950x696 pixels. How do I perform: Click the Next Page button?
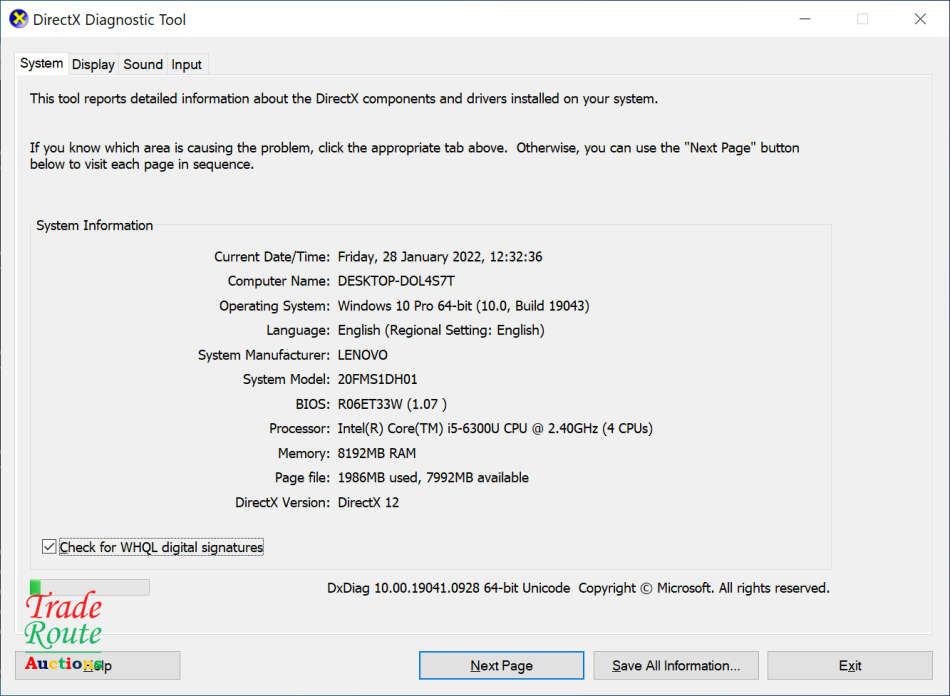pos(501,665)
